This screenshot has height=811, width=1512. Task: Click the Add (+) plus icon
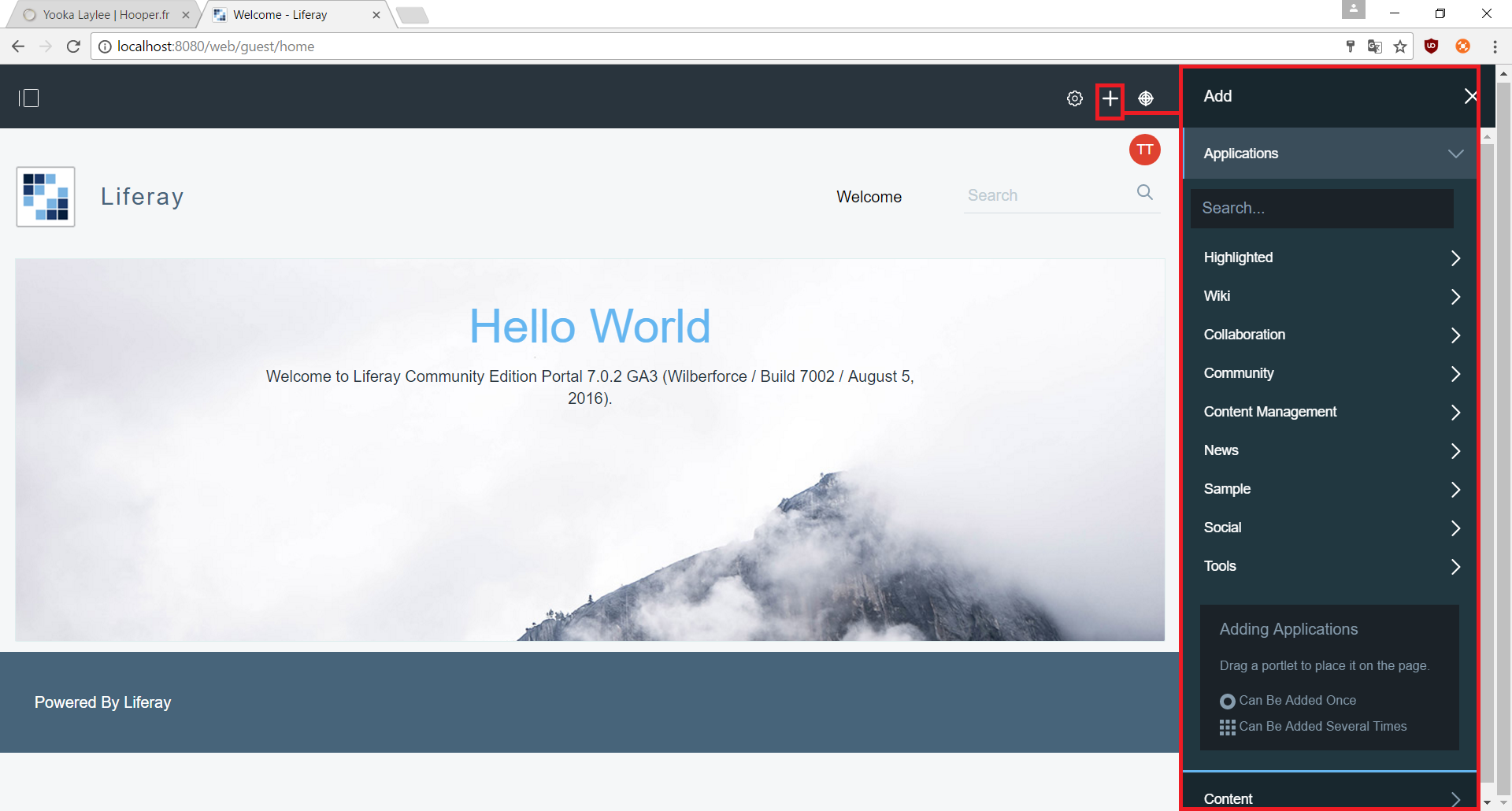click(1110, 99)
